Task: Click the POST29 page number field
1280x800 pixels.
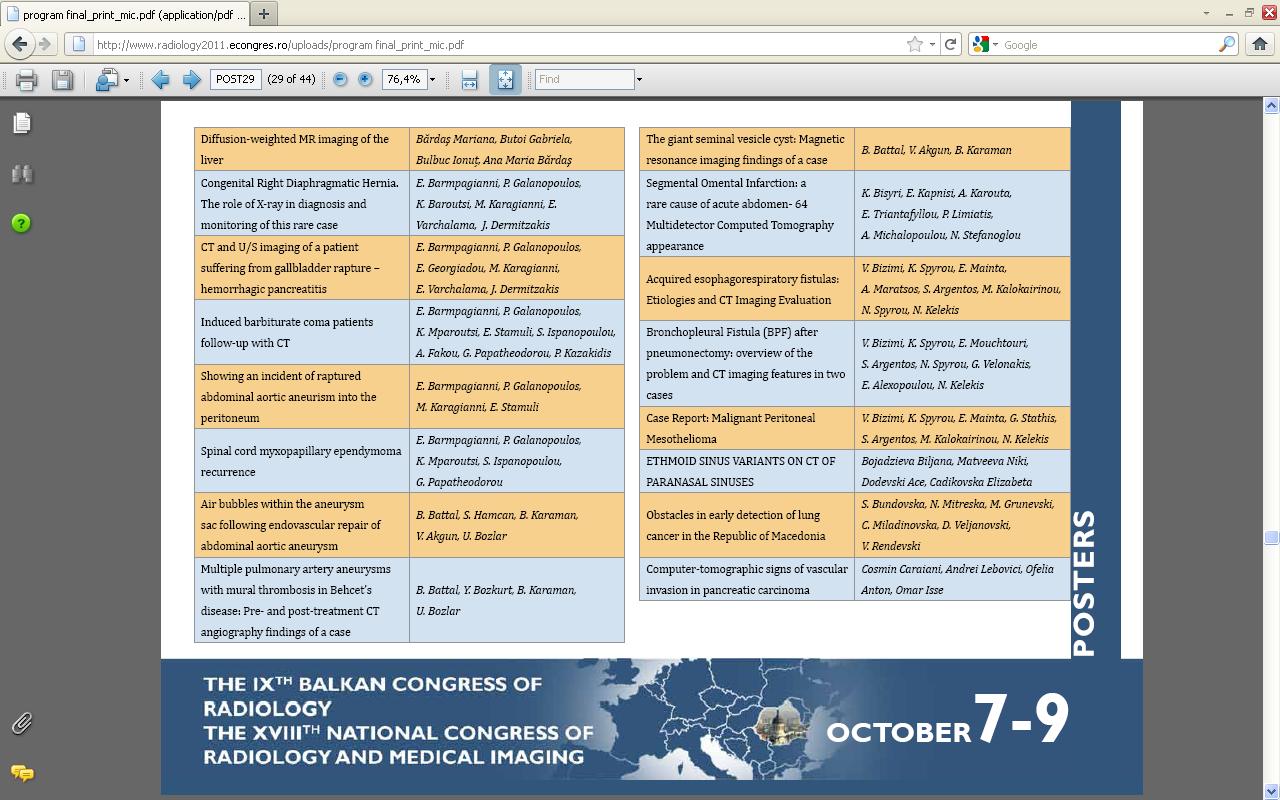Action: [x=235, y=79]
